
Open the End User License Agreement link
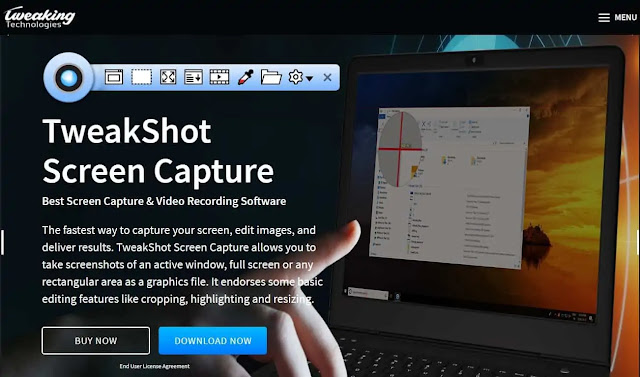tap(154, 366)
